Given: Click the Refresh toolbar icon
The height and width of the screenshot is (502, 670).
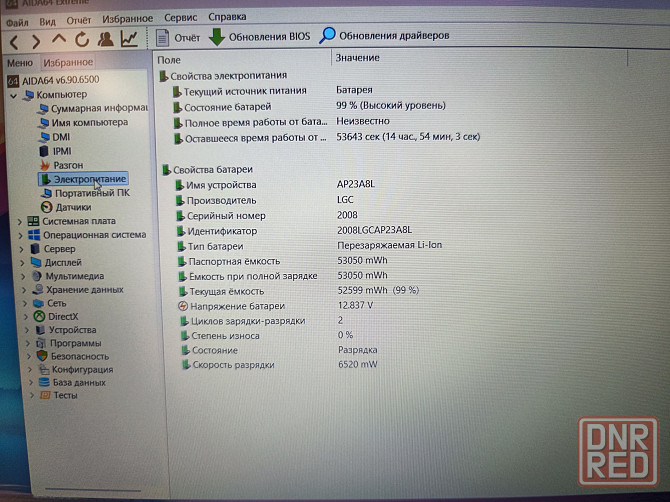Looking at the screenshot, I should pyautogui.click(x=82, y=40).
